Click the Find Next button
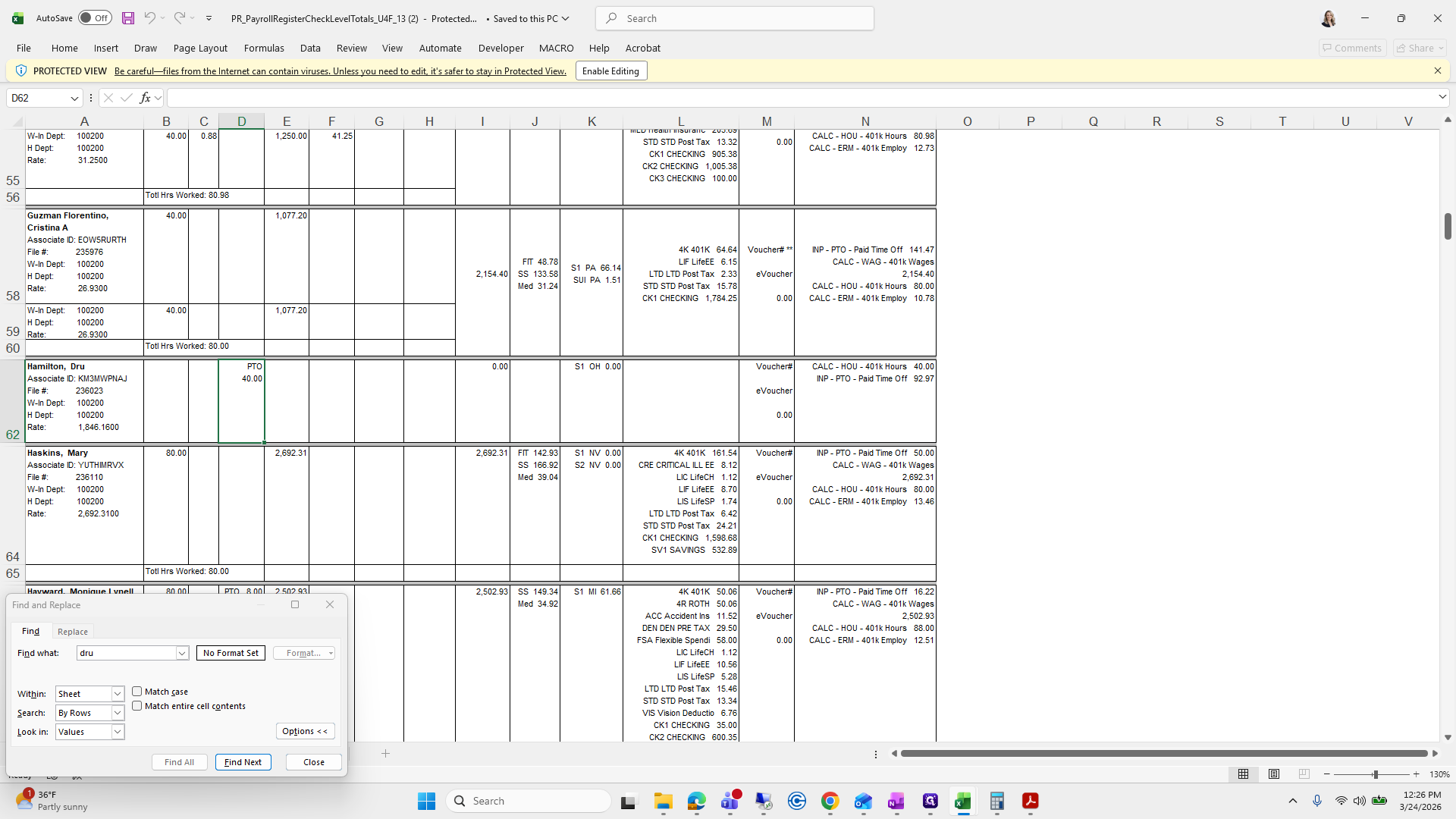1456x819 pixels. [243, 762]
